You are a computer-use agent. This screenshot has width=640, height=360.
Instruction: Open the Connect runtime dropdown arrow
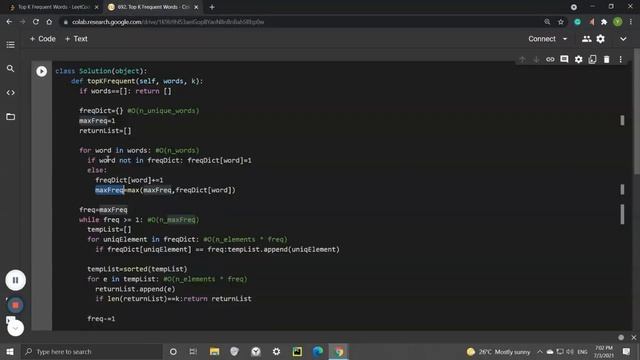click(x=565, y=39)
